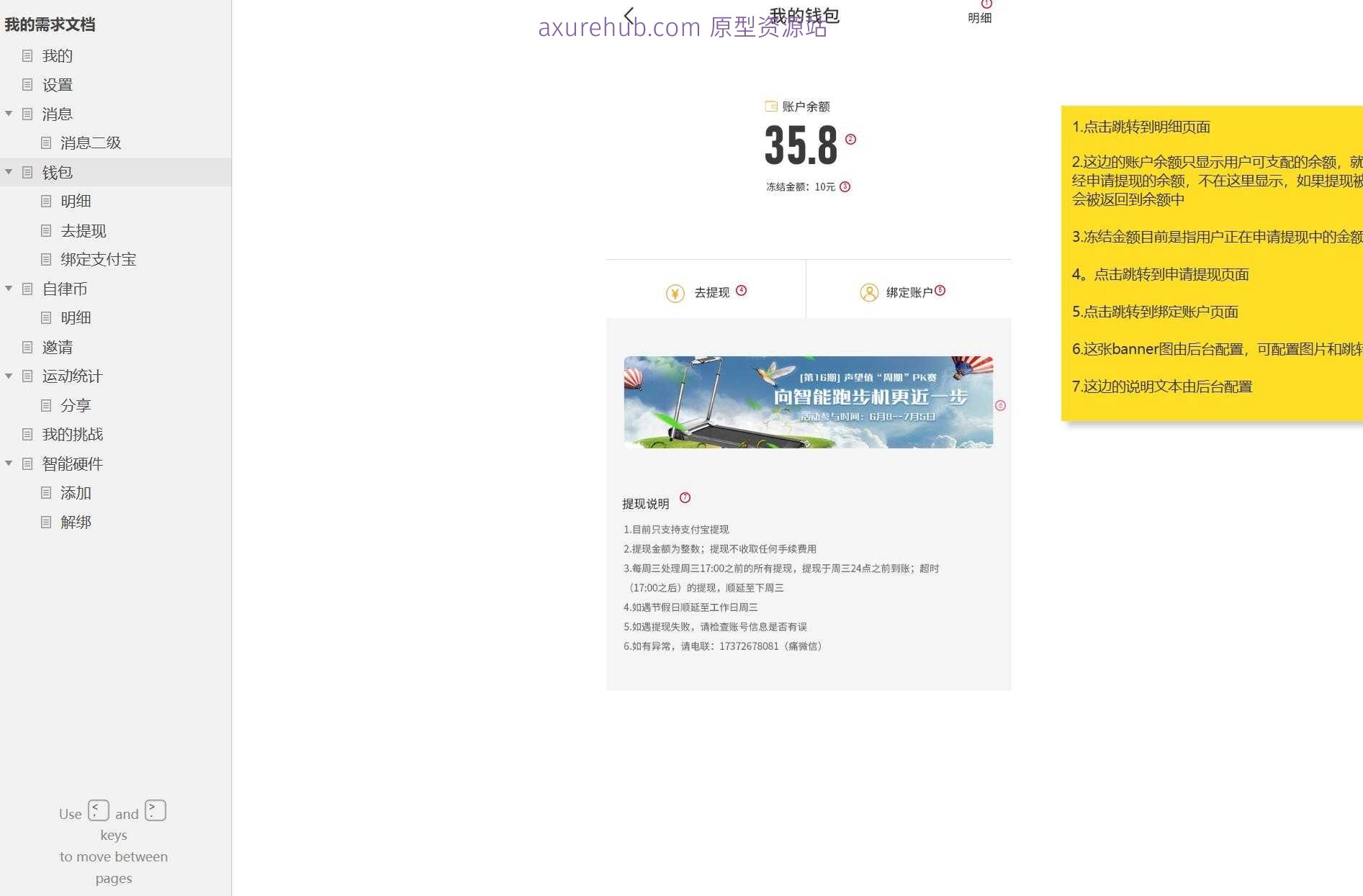1363x896 pixels.
Task: Open the 我的挑战 page
Action: (x=72, y=434)
